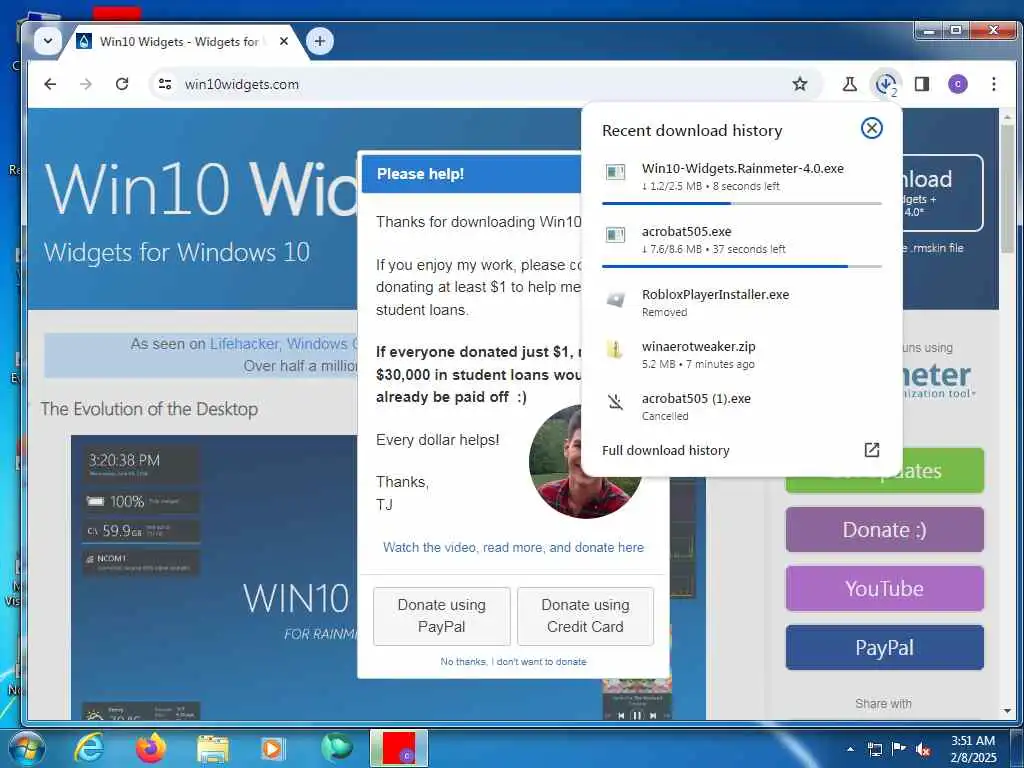Viewport: 1024px width, 768px height.
Task: Open Chrome Labs flask icon
Action: pyautogui.click(x=849, y=84)
